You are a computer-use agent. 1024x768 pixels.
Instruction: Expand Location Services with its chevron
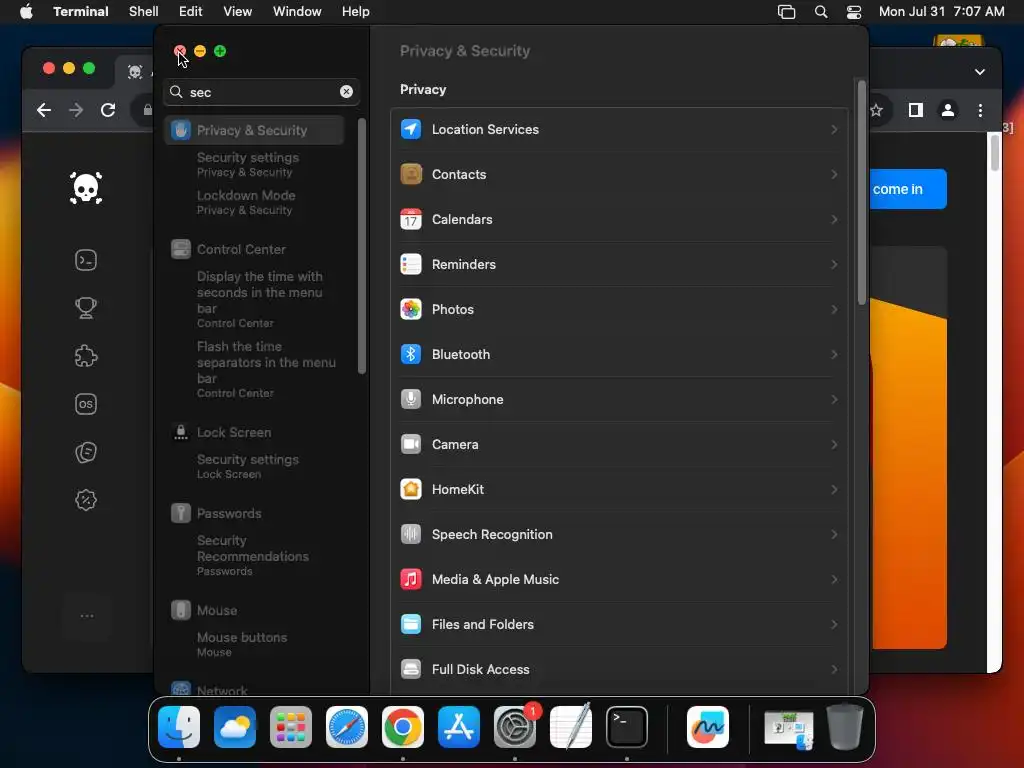coord(834,129)
